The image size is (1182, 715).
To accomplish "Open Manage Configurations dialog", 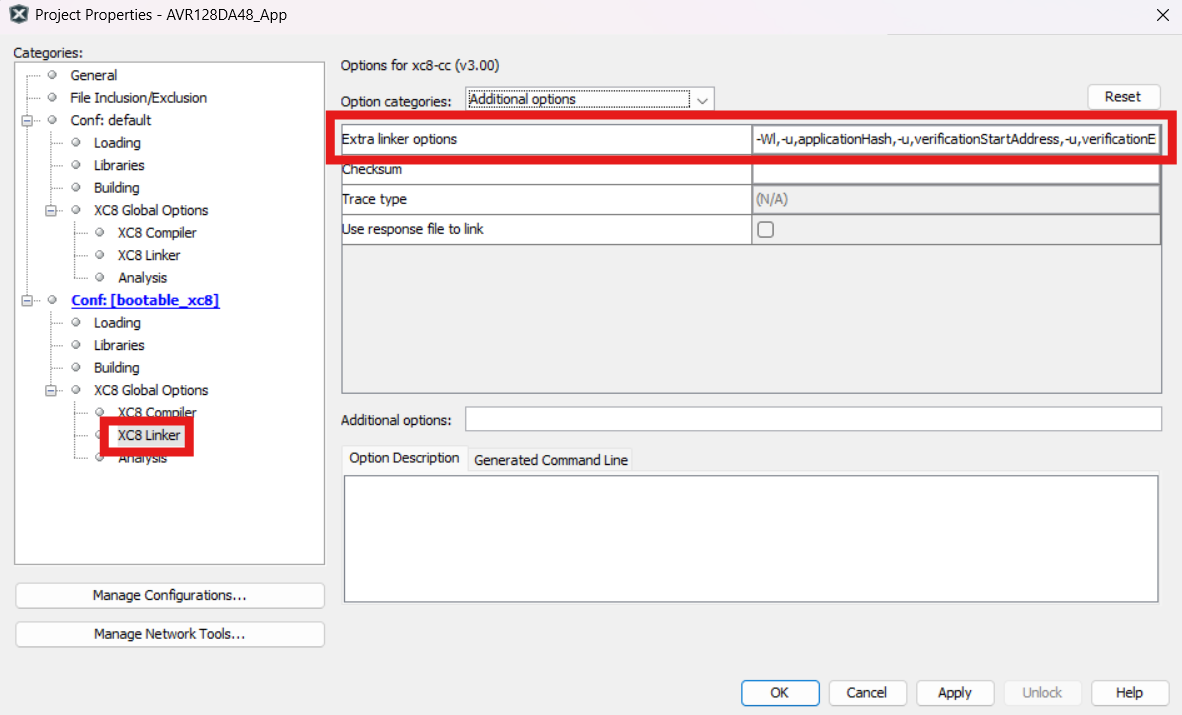I will [x=169, y=596].
